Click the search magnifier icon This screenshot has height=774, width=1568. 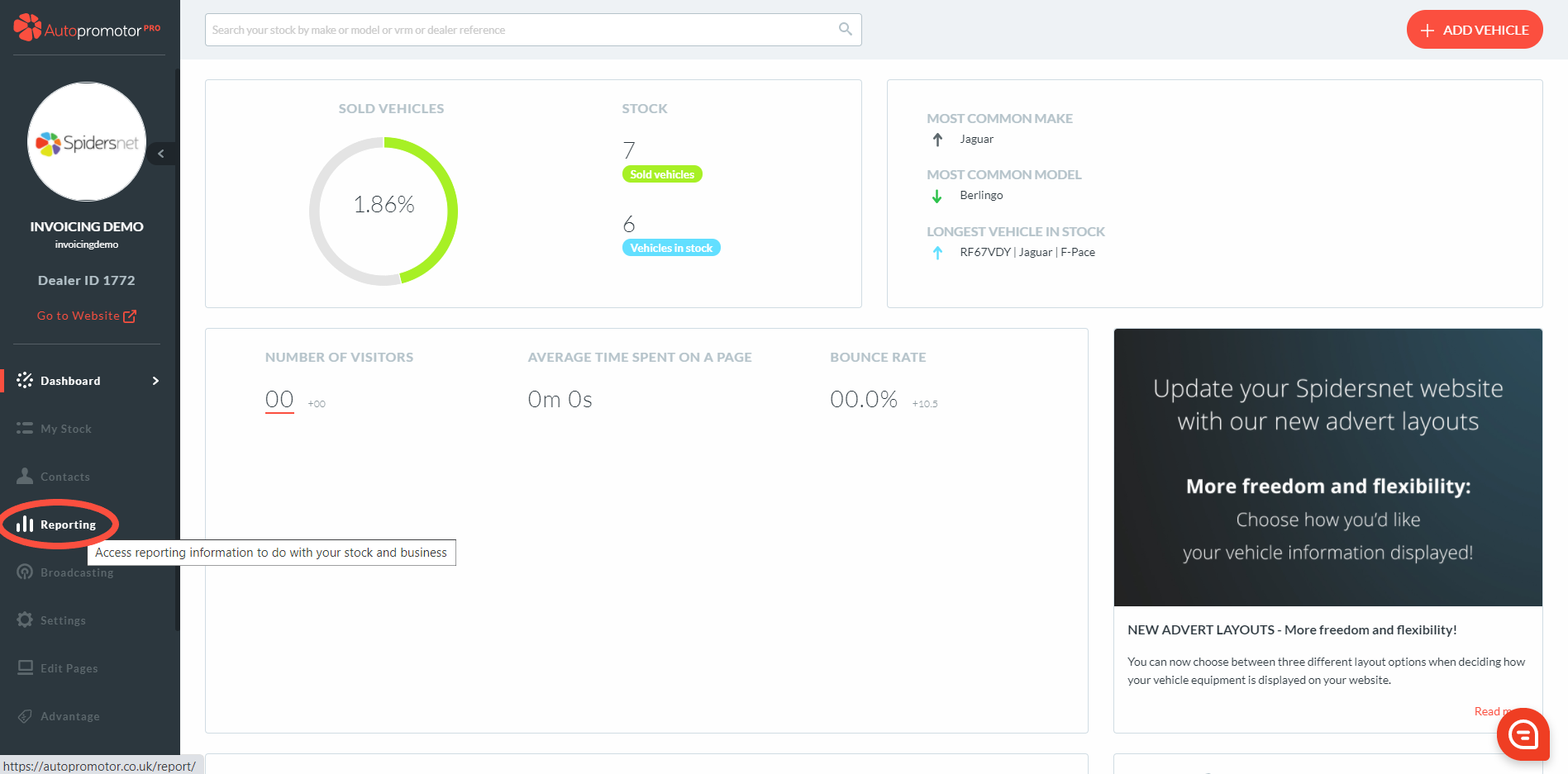click(x=845, y=29)
